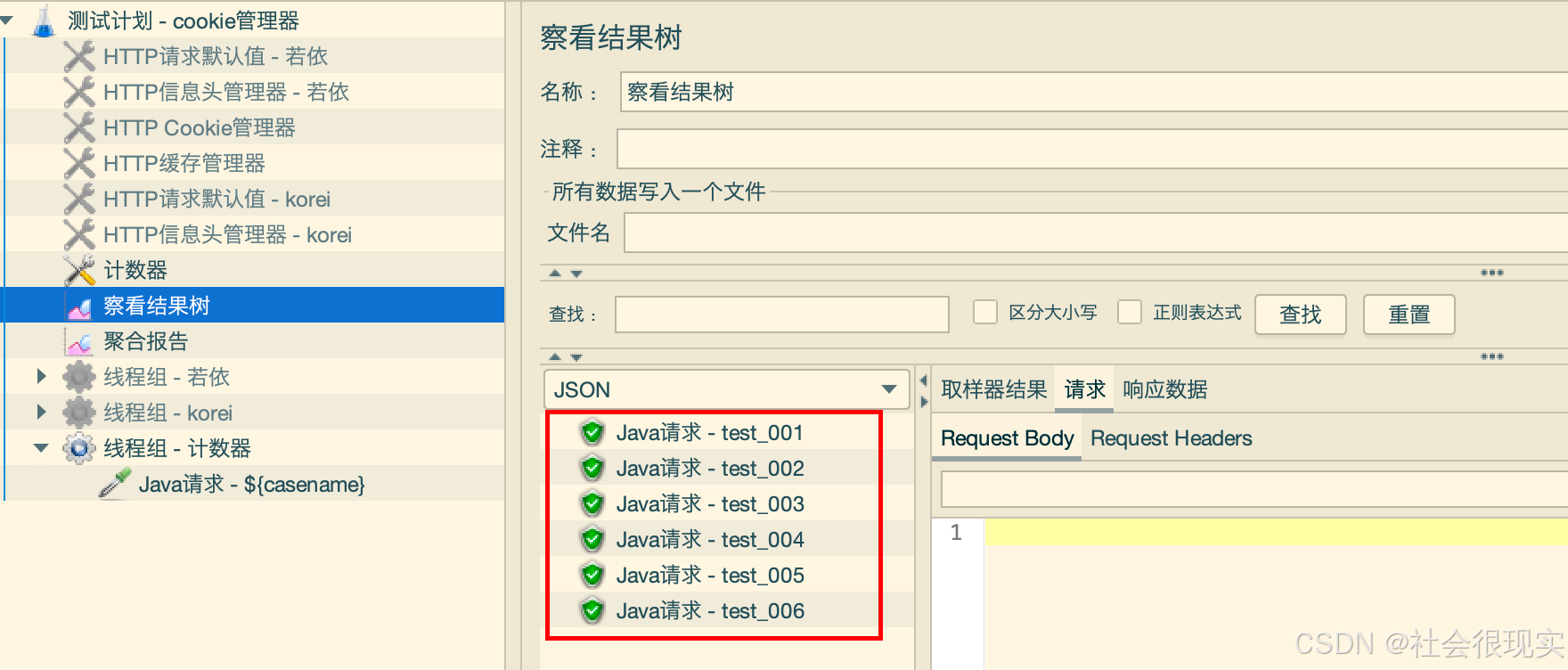Click the 文件名 filename input field
This screenshot has width=1568, height=670.
1096,233
